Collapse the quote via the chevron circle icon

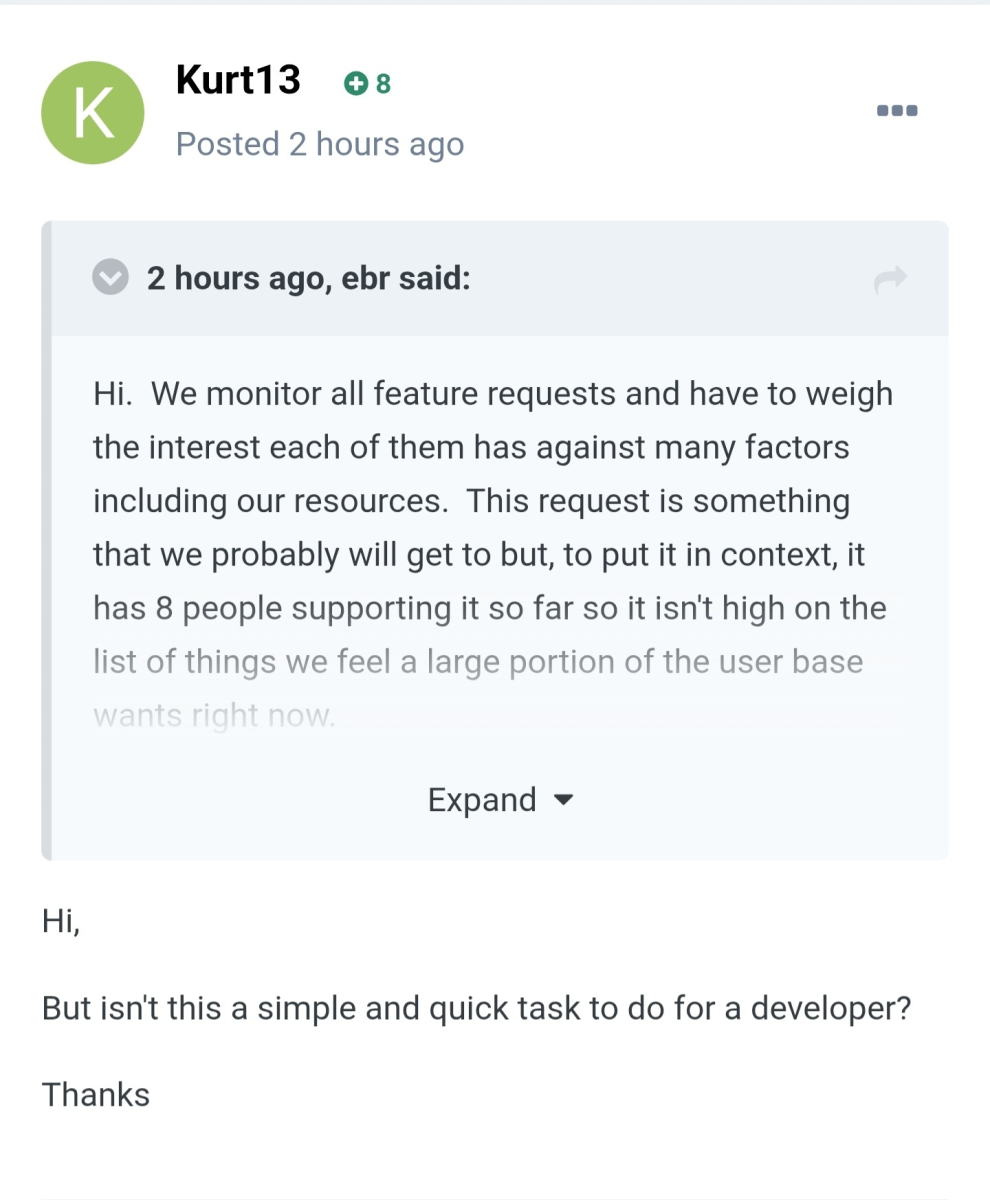(110, 277)
